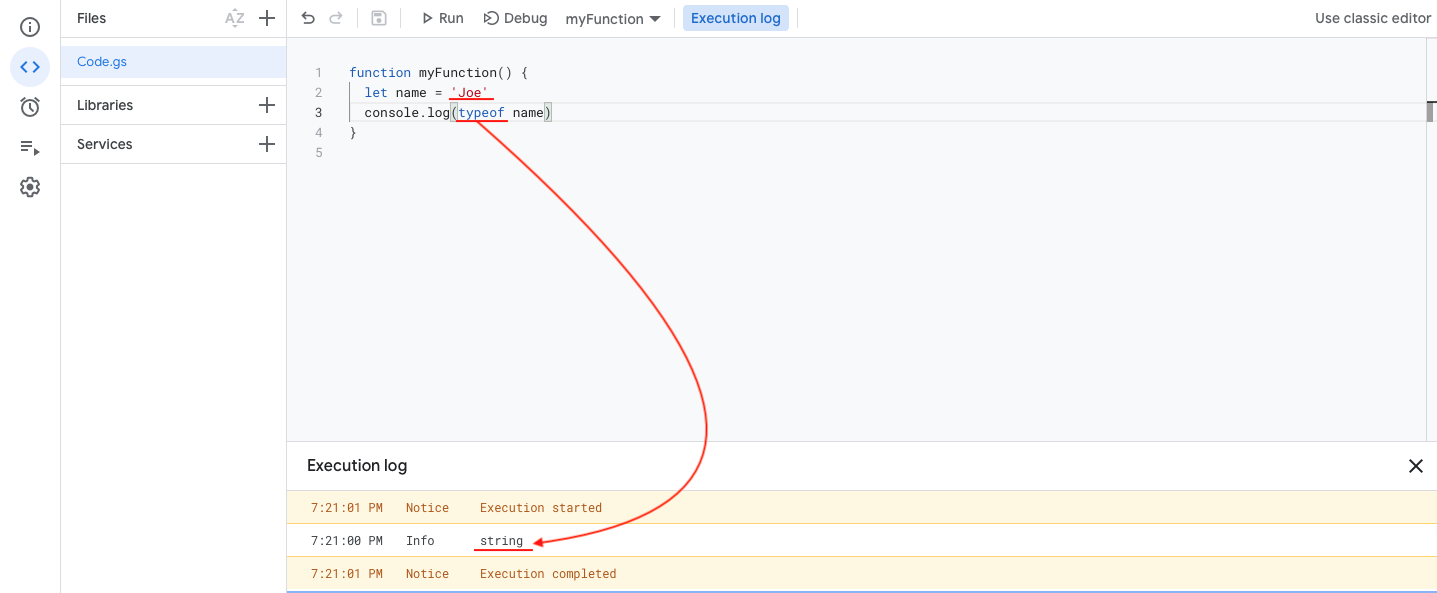Click the Undo arrow in toolbar
Screen dimensions: 1437x593
click(308, 18)
